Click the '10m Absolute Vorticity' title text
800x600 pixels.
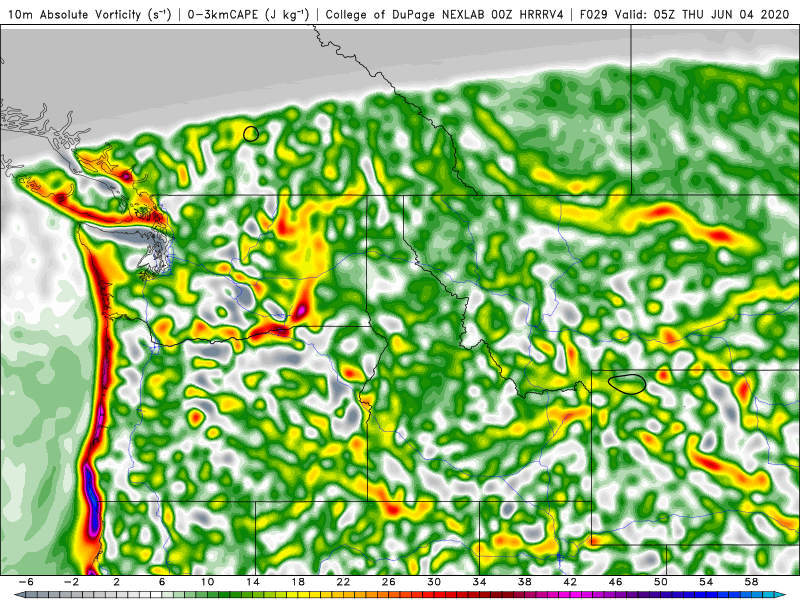click(75, 14)
